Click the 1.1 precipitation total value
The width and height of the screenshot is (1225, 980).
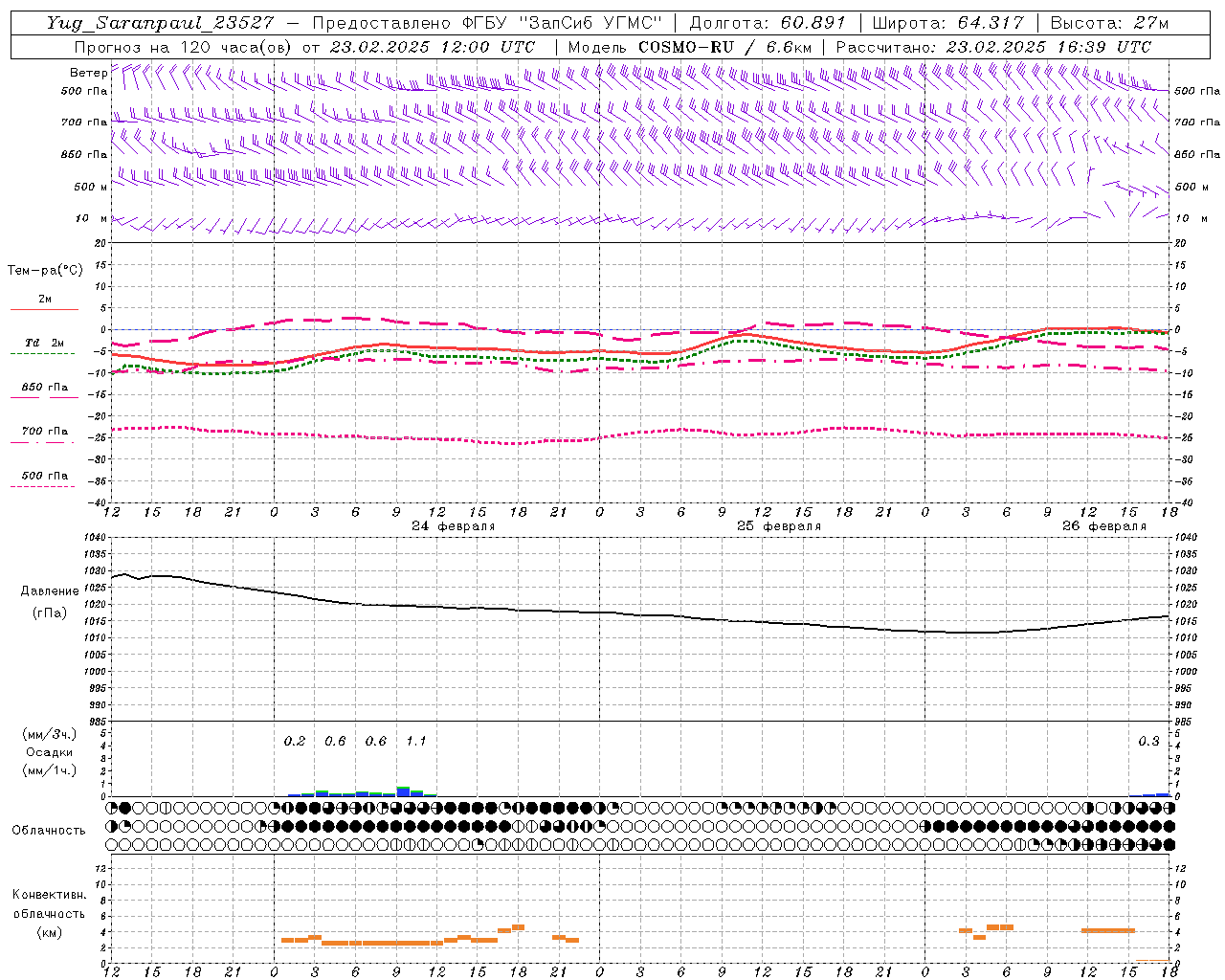416,742
